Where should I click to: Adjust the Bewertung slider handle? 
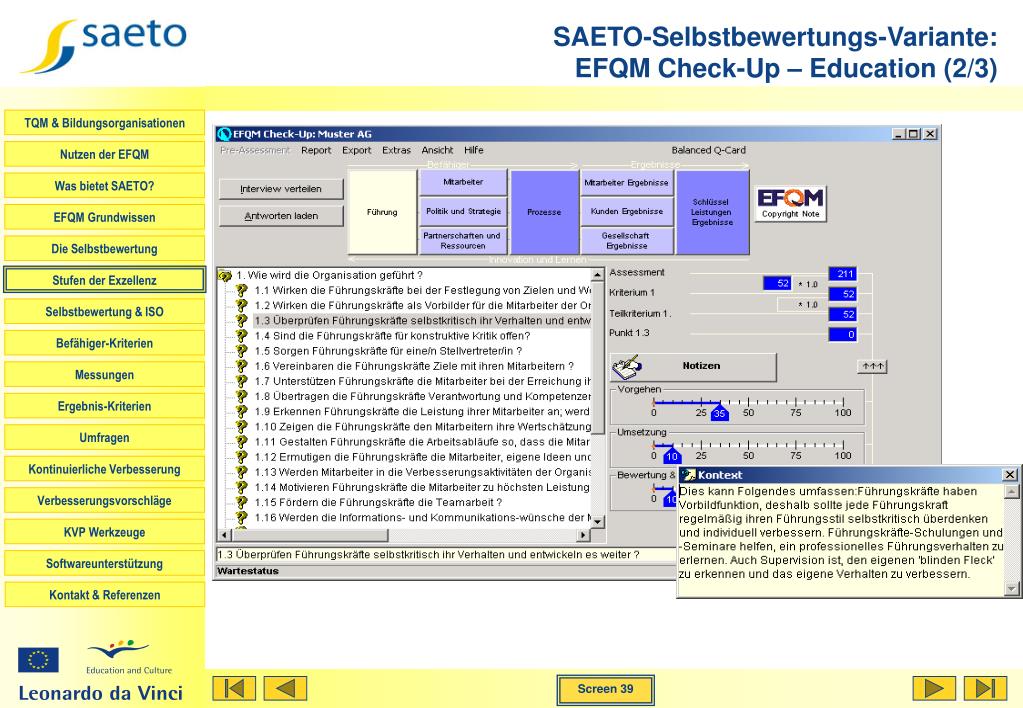669,499
